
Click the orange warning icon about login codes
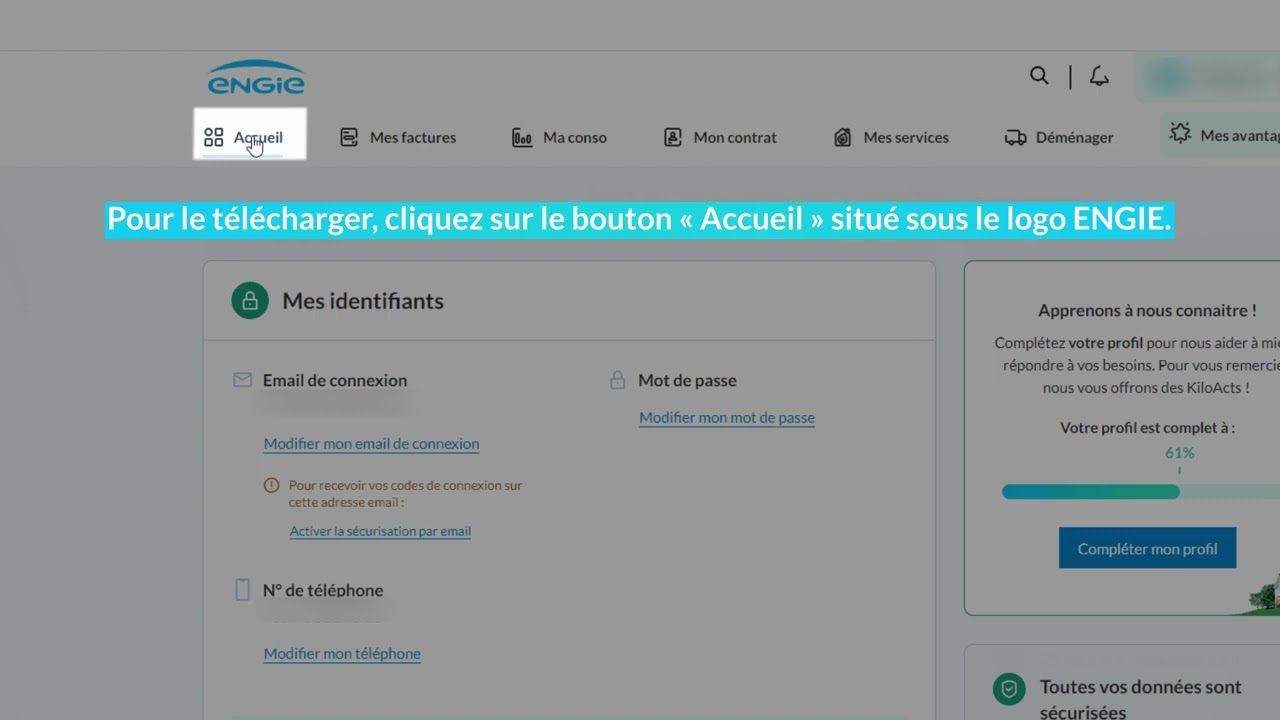(x=271, y=485)
